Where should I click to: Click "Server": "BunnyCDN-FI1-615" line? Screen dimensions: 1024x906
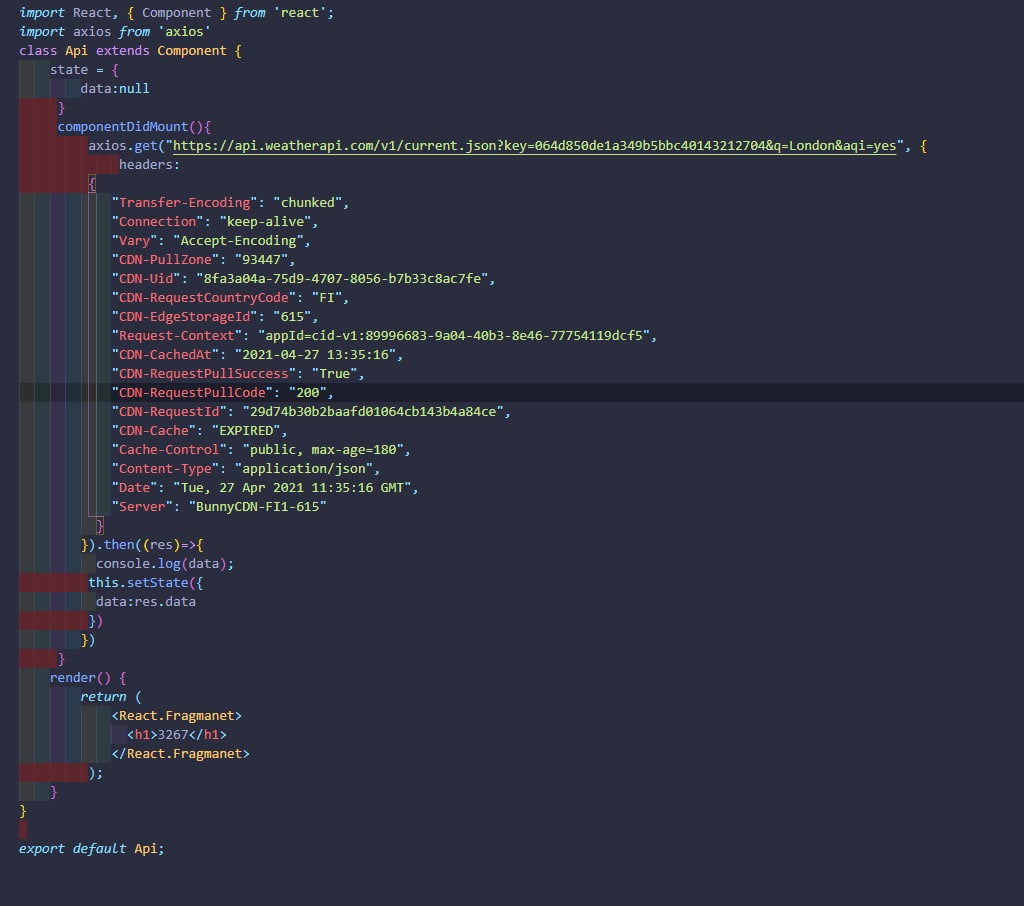(219, 506)
